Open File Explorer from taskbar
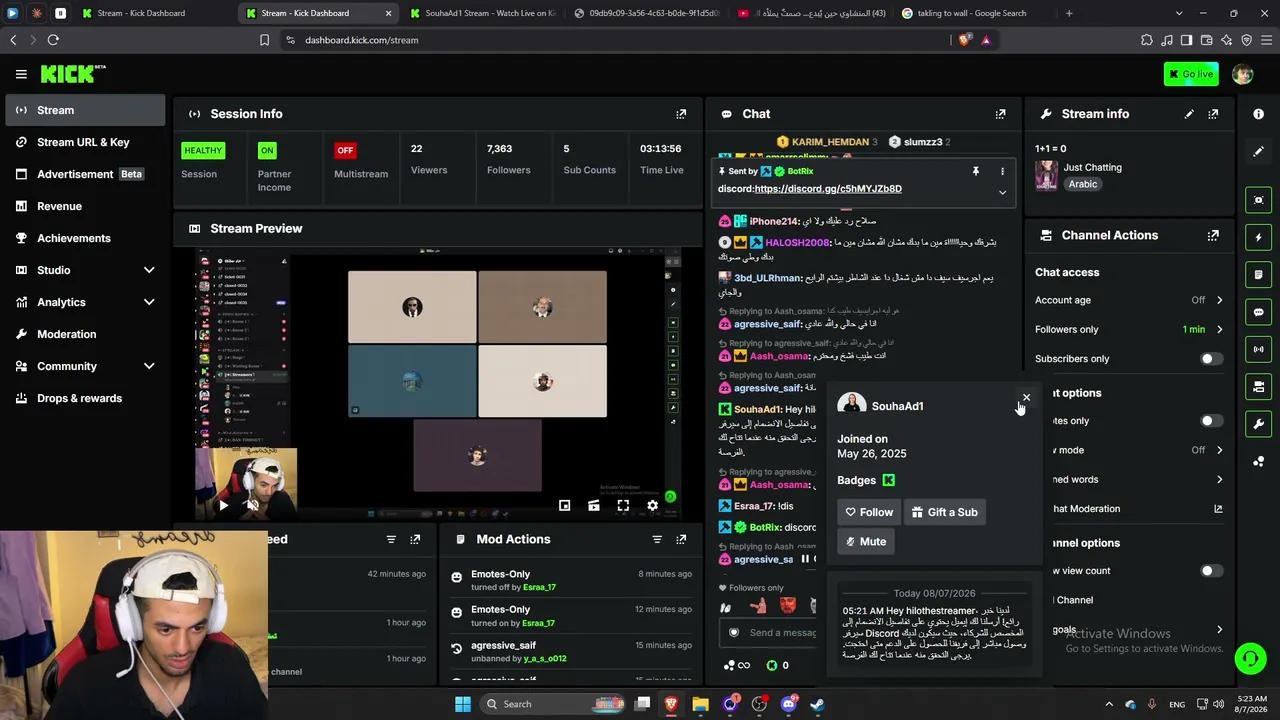1280x720 pixels. [700, 704]
